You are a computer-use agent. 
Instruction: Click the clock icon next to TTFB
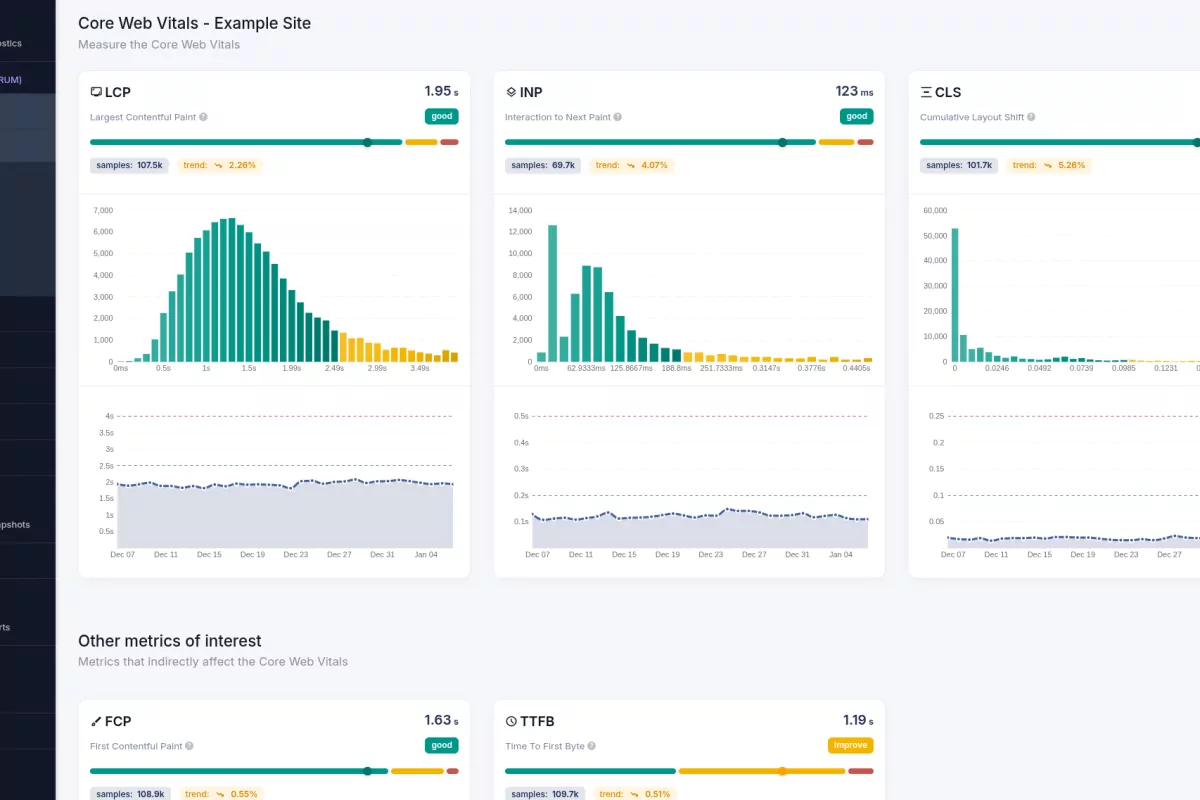click(509, 721)
